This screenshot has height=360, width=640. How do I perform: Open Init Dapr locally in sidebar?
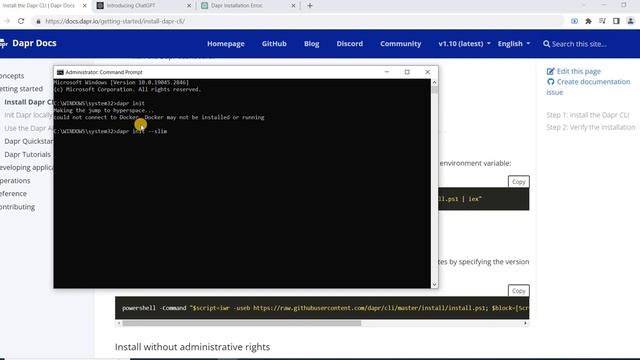29,115
